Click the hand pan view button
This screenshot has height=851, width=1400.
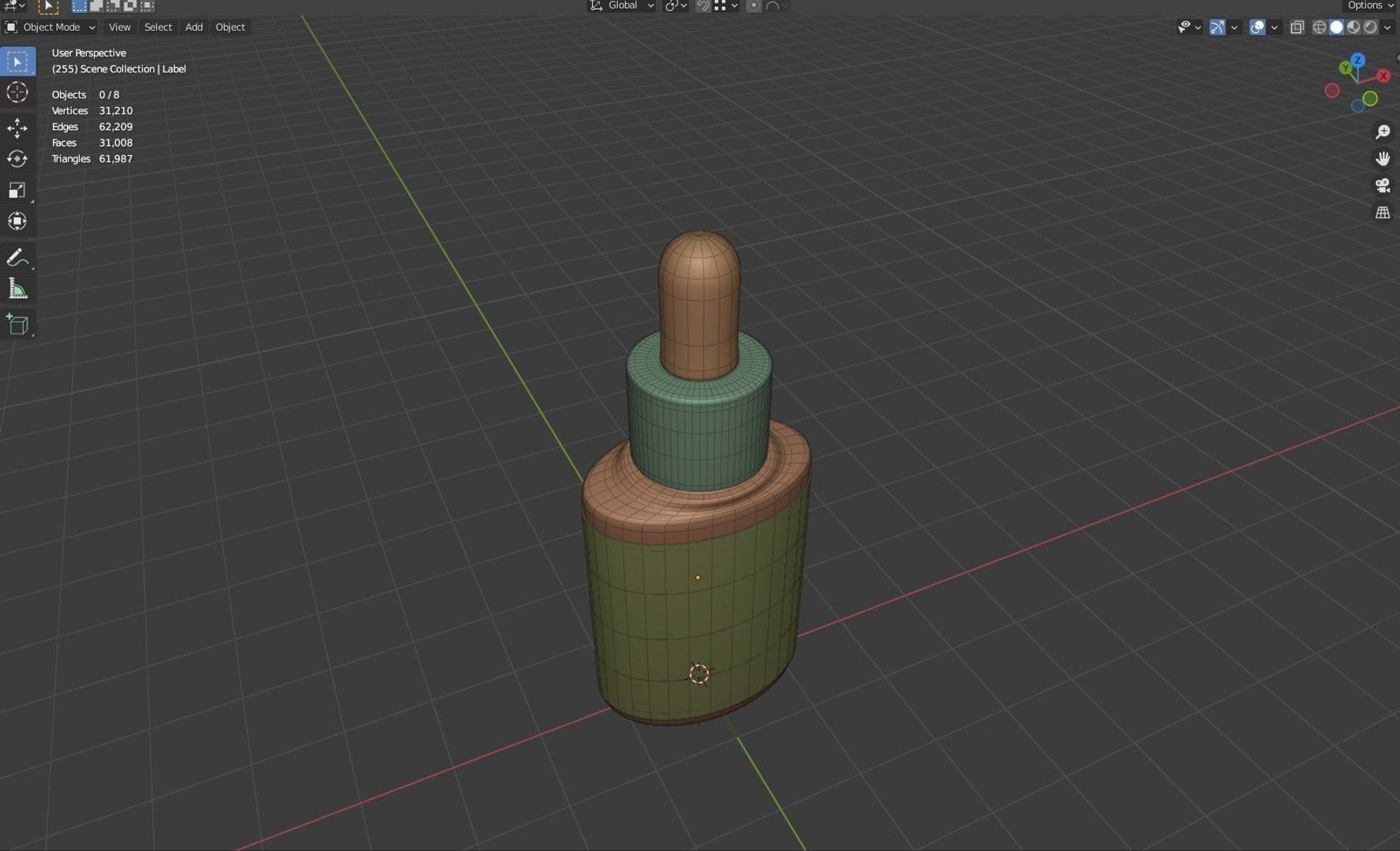(1383, 158)
